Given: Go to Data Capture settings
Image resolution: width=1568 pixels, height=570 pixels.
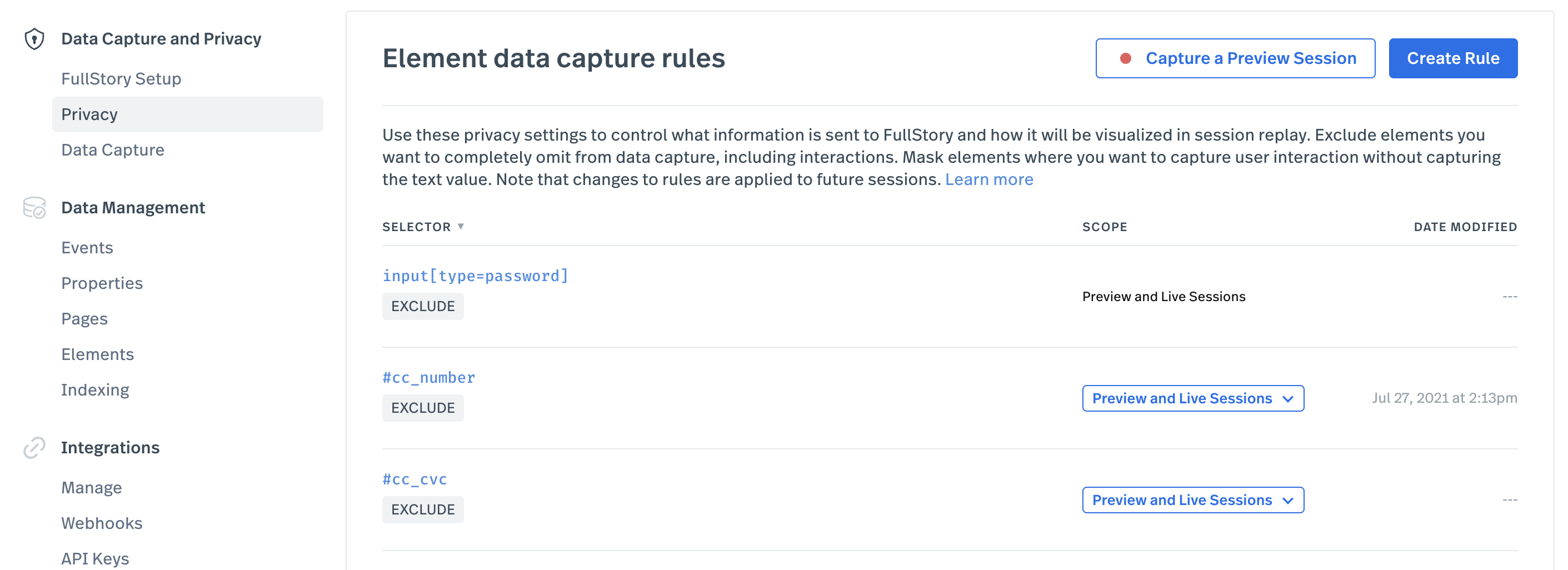Looking at the screenshot, I should 113,150.
